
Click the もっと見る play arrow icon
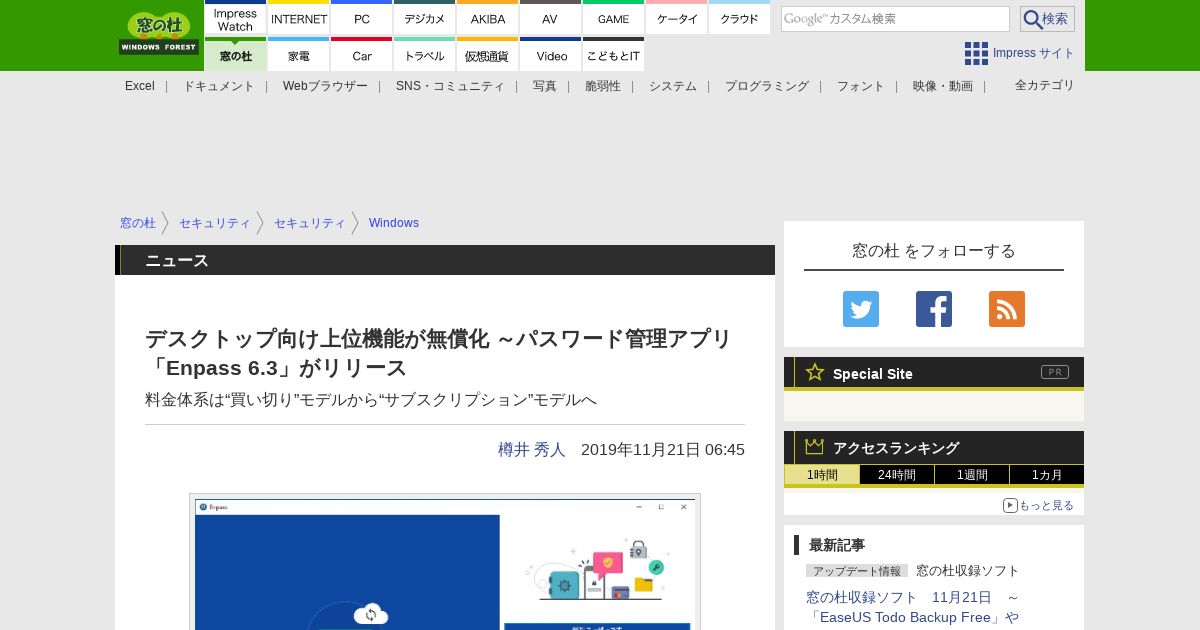coord(1010,505)
